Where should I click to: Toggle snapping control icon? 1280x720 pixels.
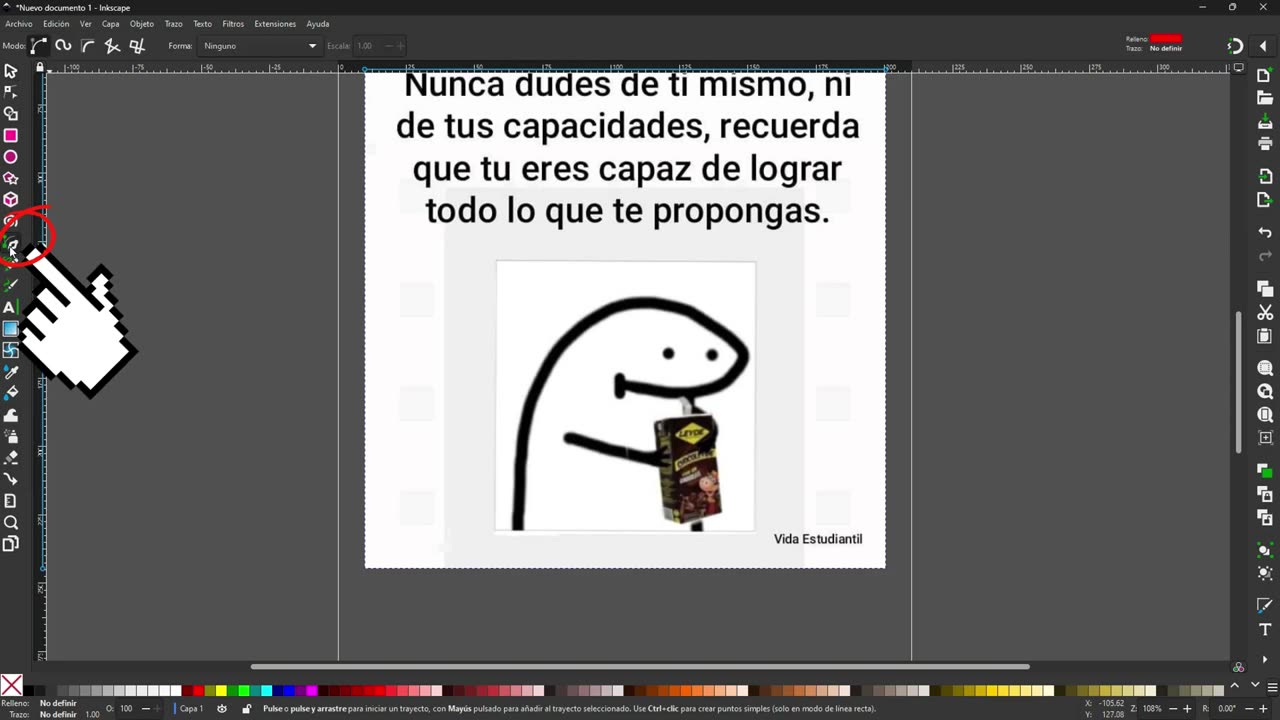tap(1236, 46)
